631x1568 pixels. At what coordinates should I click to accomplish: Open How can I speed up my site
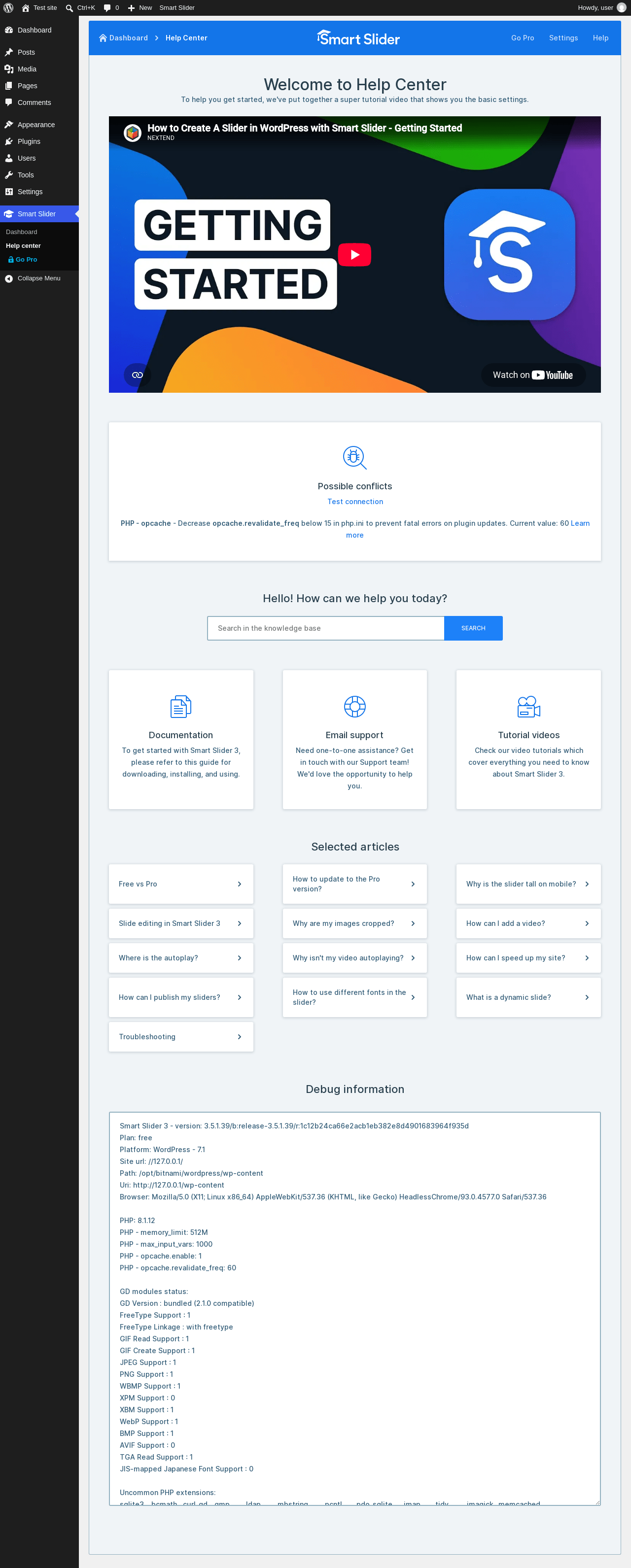tap(528, 958)
